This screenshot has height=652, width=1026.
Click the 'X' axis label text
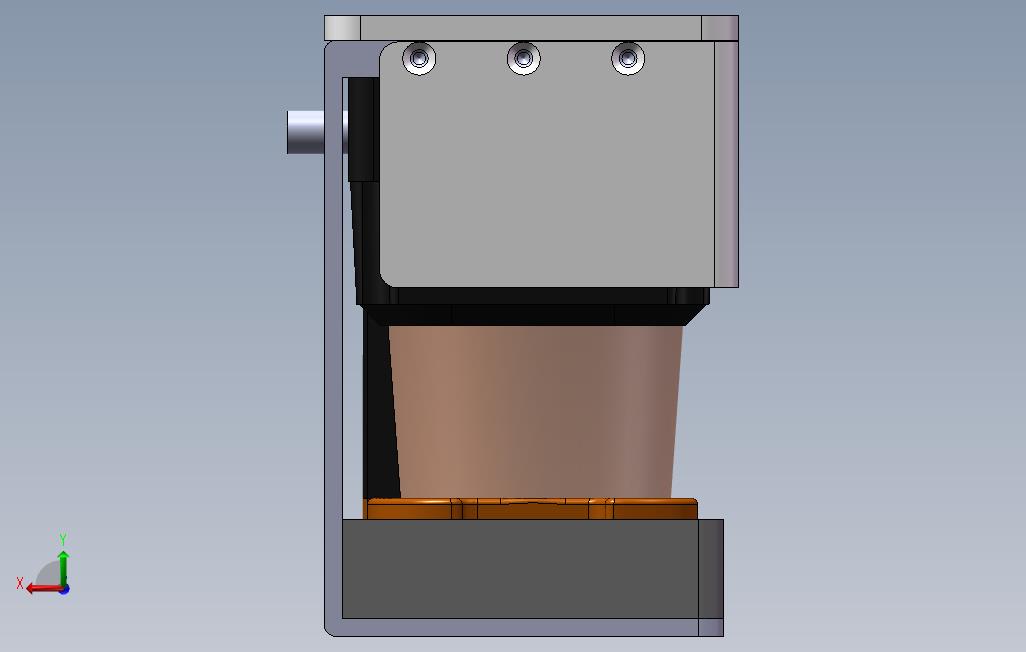(20, 583)
